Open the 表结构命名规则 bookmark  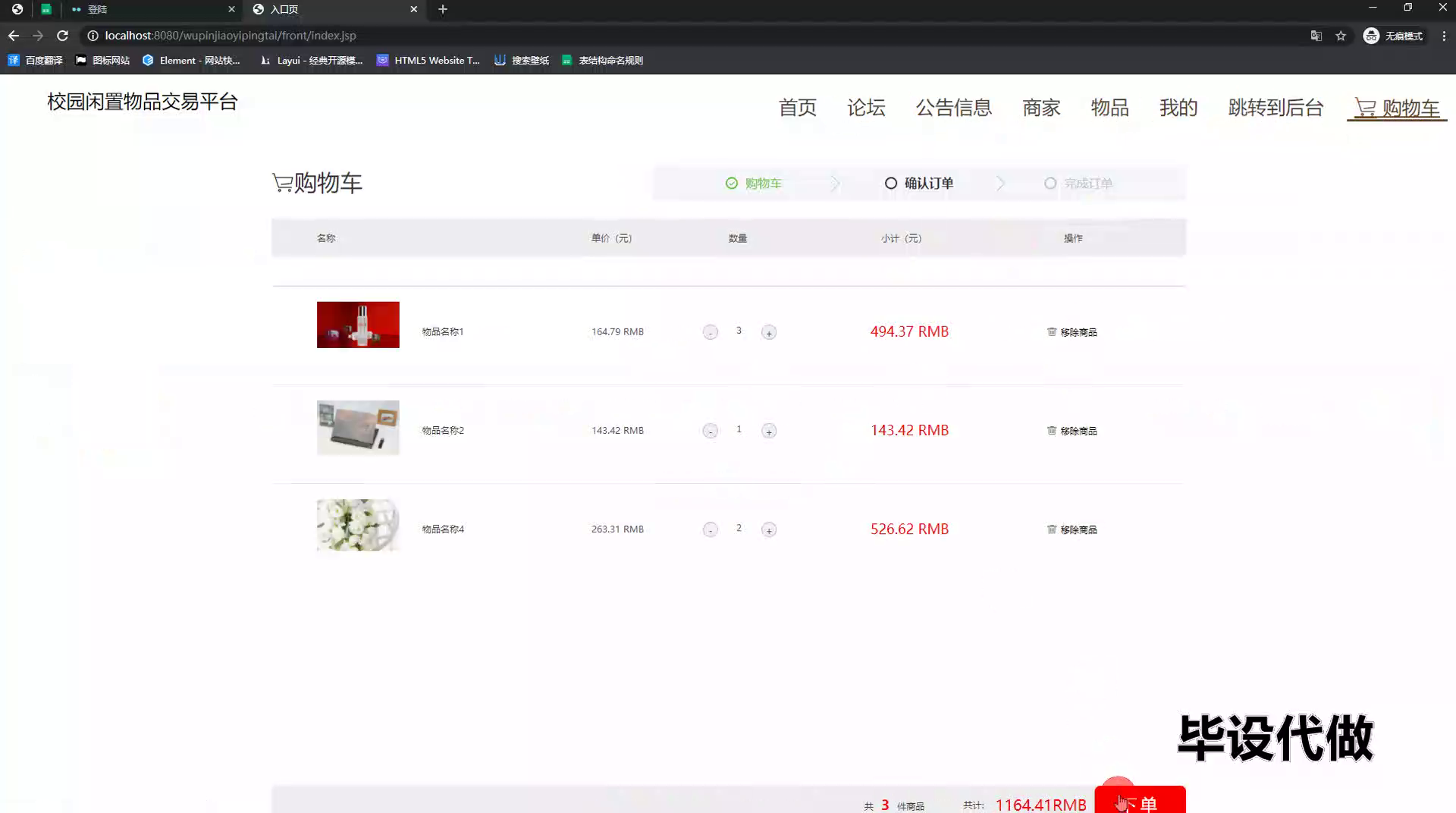click(602, 60)
